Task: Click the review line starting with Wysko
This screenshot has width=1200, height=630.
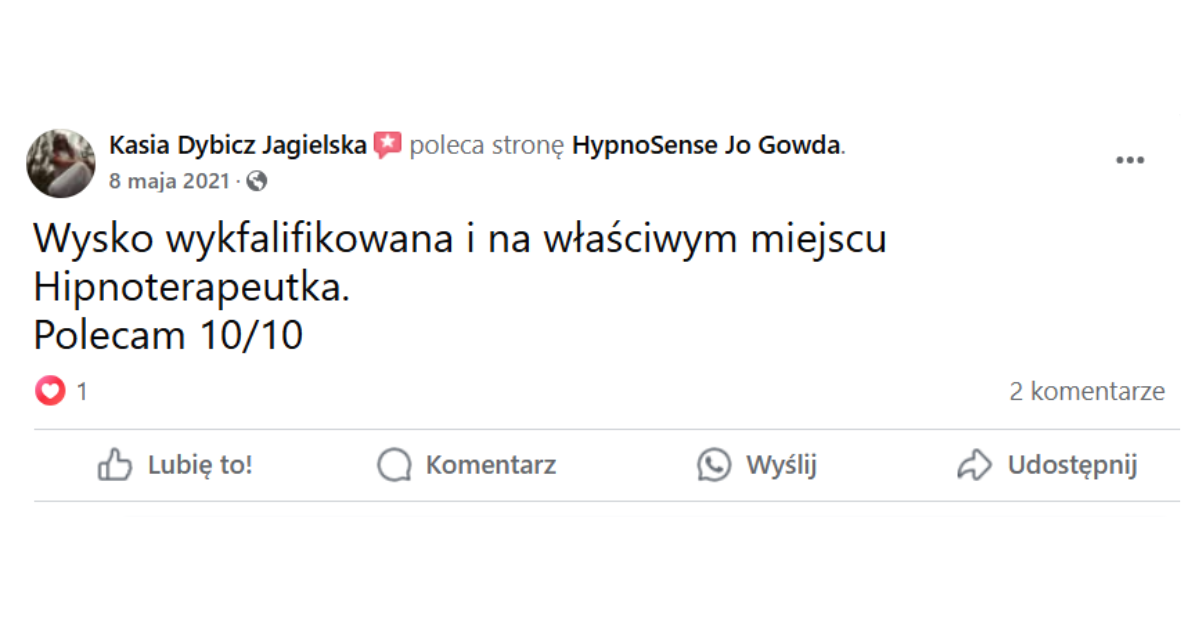Action: coord(460,241)
